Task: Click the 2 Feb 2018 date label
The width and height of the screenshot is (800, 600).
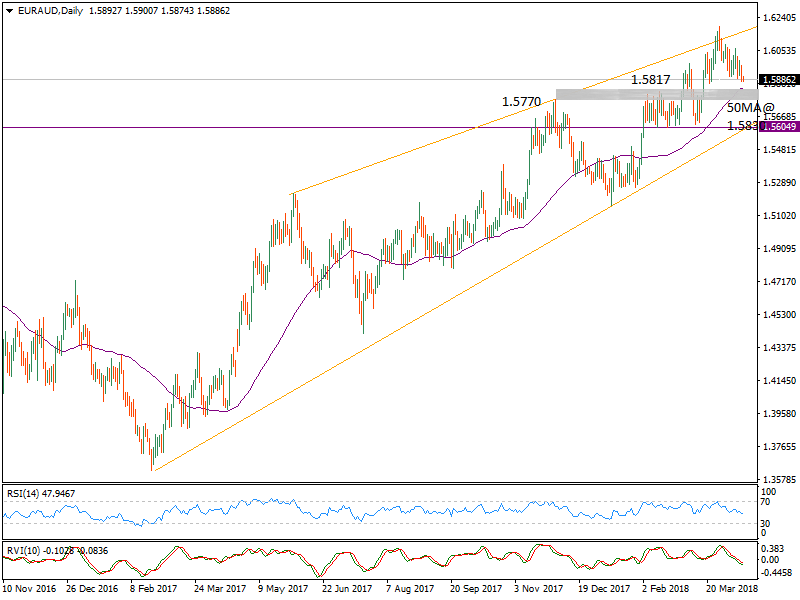Action: point(666,588)
